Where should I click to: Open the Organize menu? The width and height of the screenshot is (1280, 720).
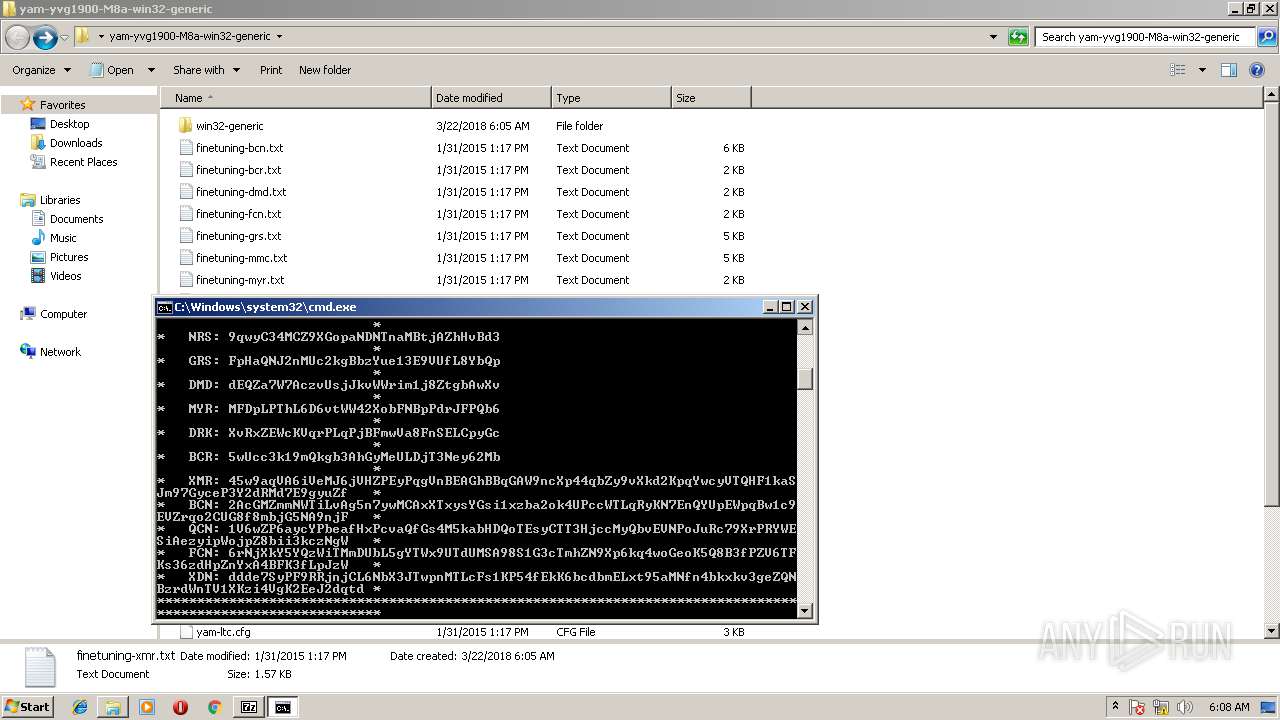click(x=41, y=70)
